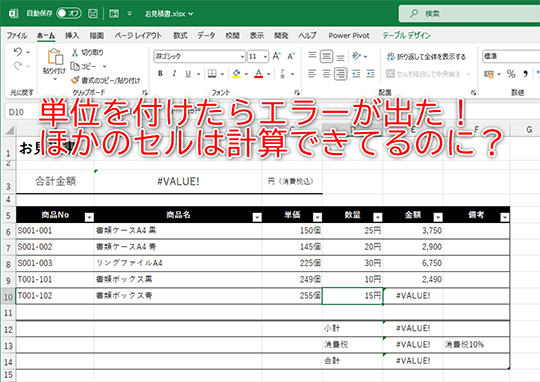
Task: Select the #VALUE! cell beside 小計
Action: pyautogui.click(x=413, y=328)
